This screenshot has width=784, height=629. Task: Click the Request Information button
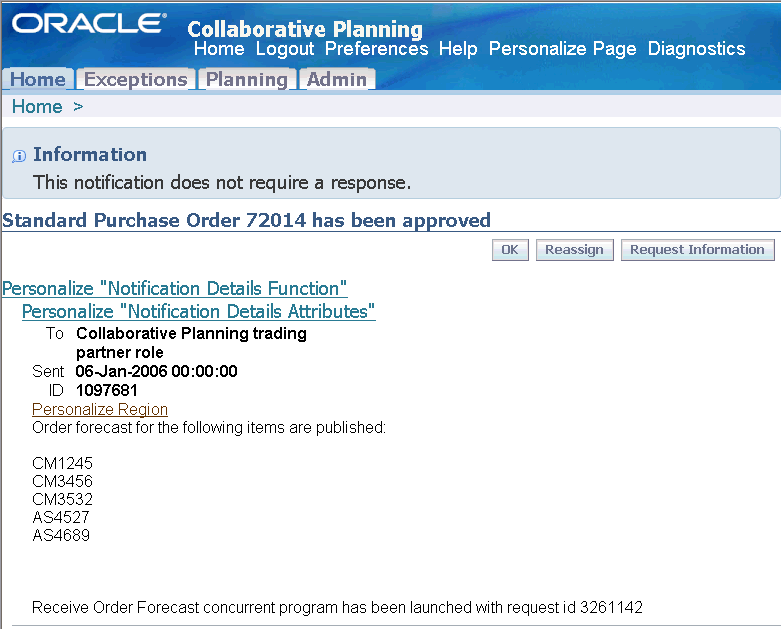(x=698, y=250)
